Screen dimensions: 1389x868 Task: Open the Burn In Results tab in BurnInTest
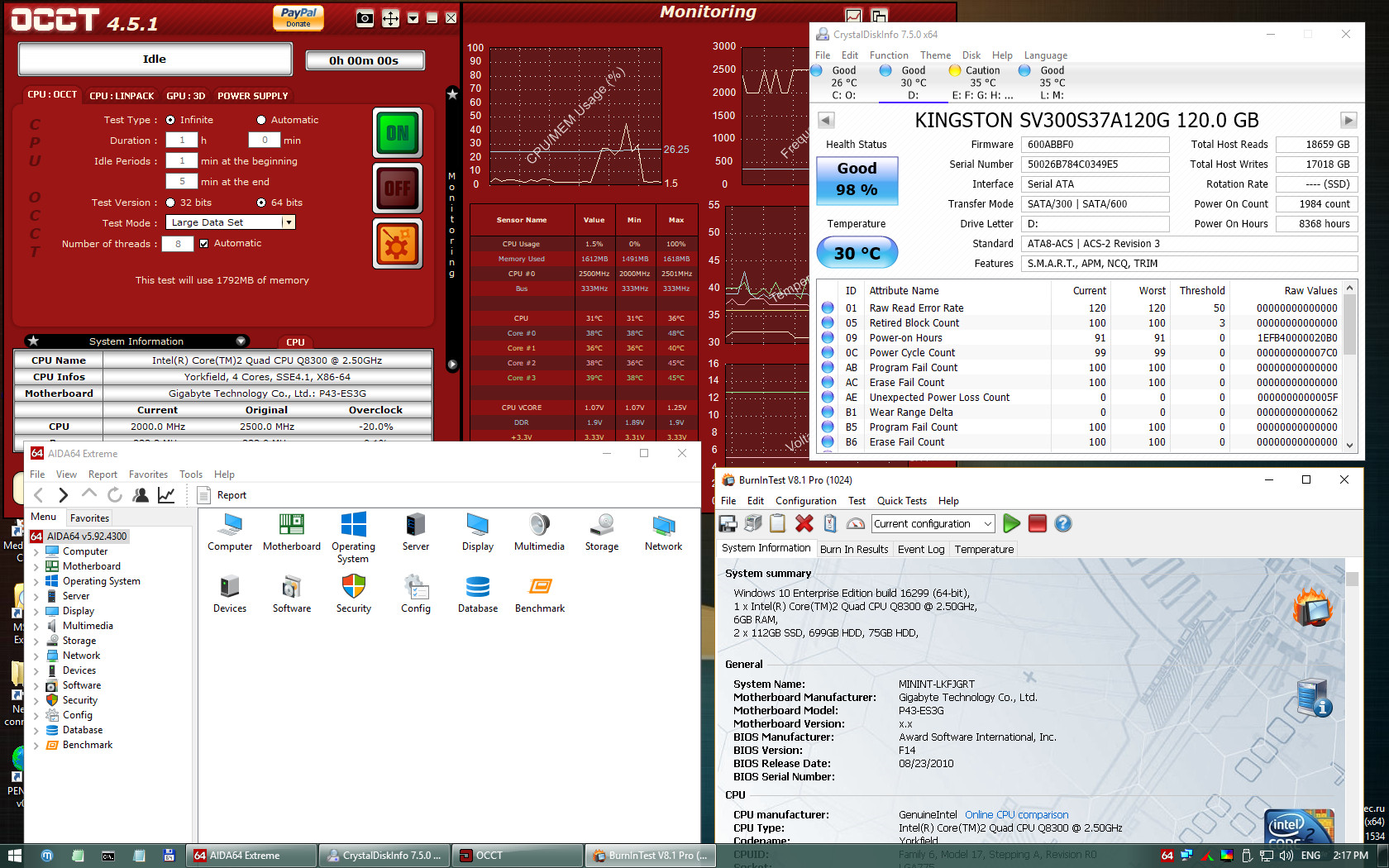click(854, 549)
